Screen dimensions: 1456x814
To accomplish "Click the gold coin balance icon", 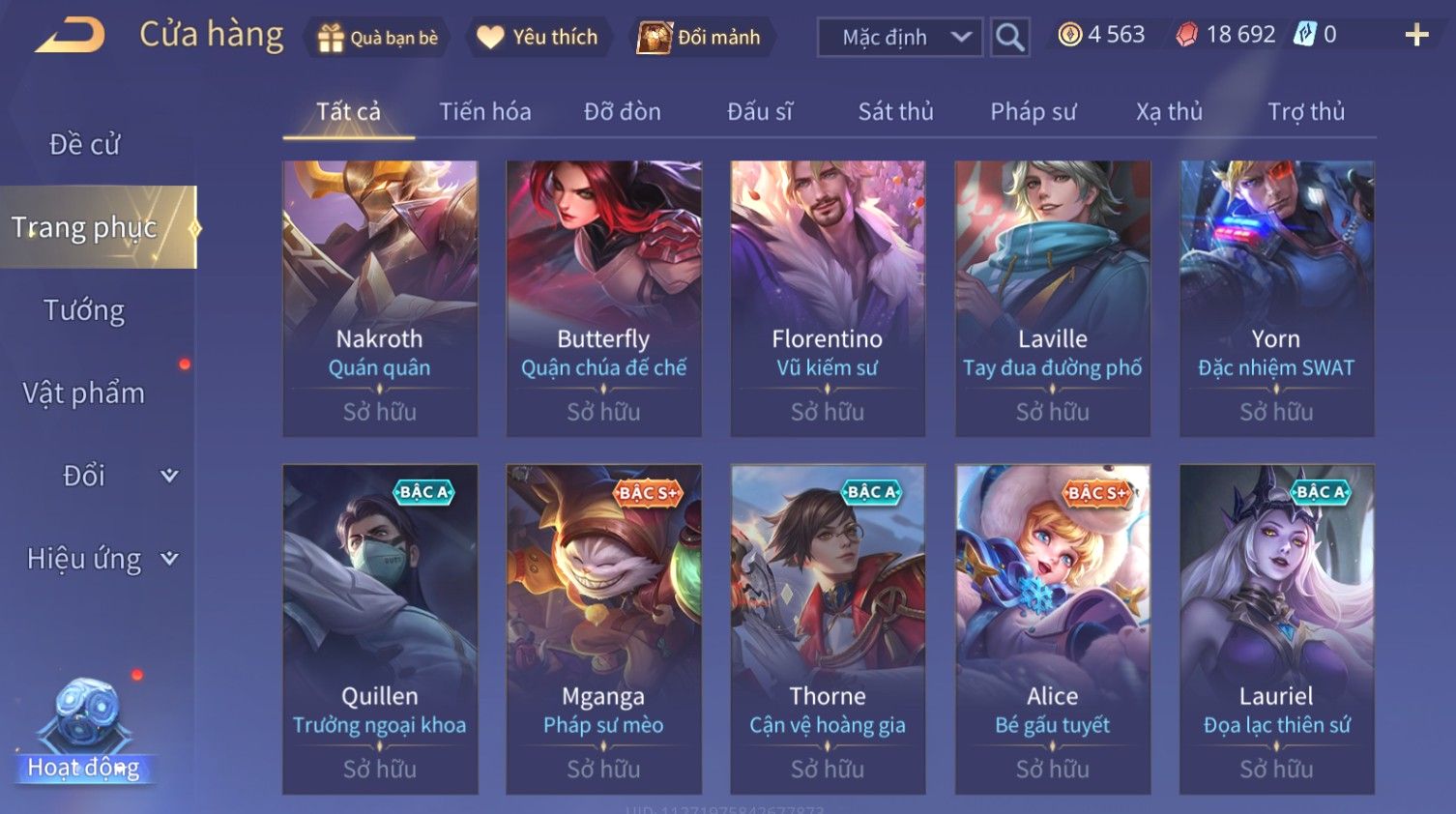I will click(x=1069, y=35).
